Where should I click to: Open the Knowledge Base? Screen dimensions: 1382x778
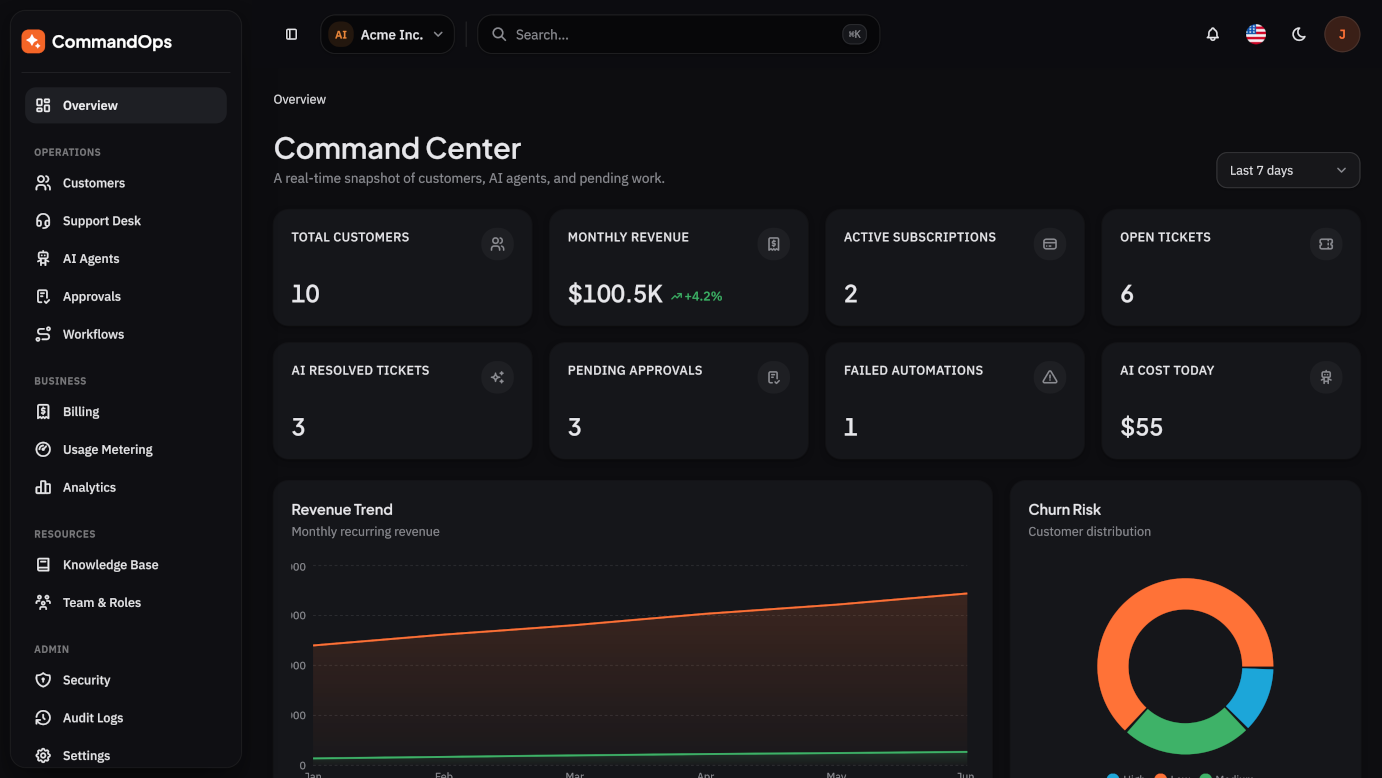pos(126,565)
